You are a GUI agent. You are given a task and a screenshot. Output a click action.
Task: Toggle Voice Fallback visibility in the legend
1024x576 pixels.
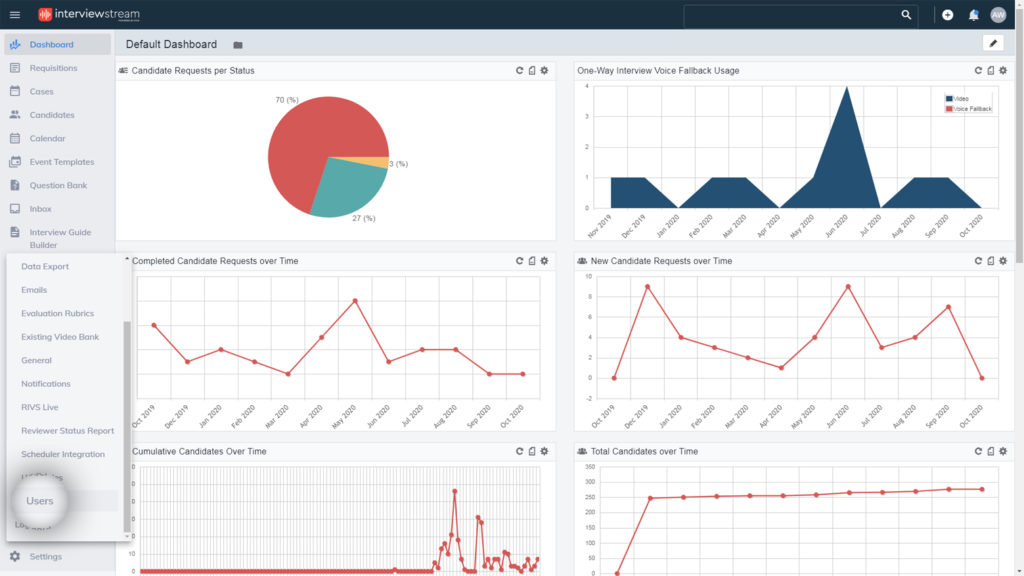point(965,108)
